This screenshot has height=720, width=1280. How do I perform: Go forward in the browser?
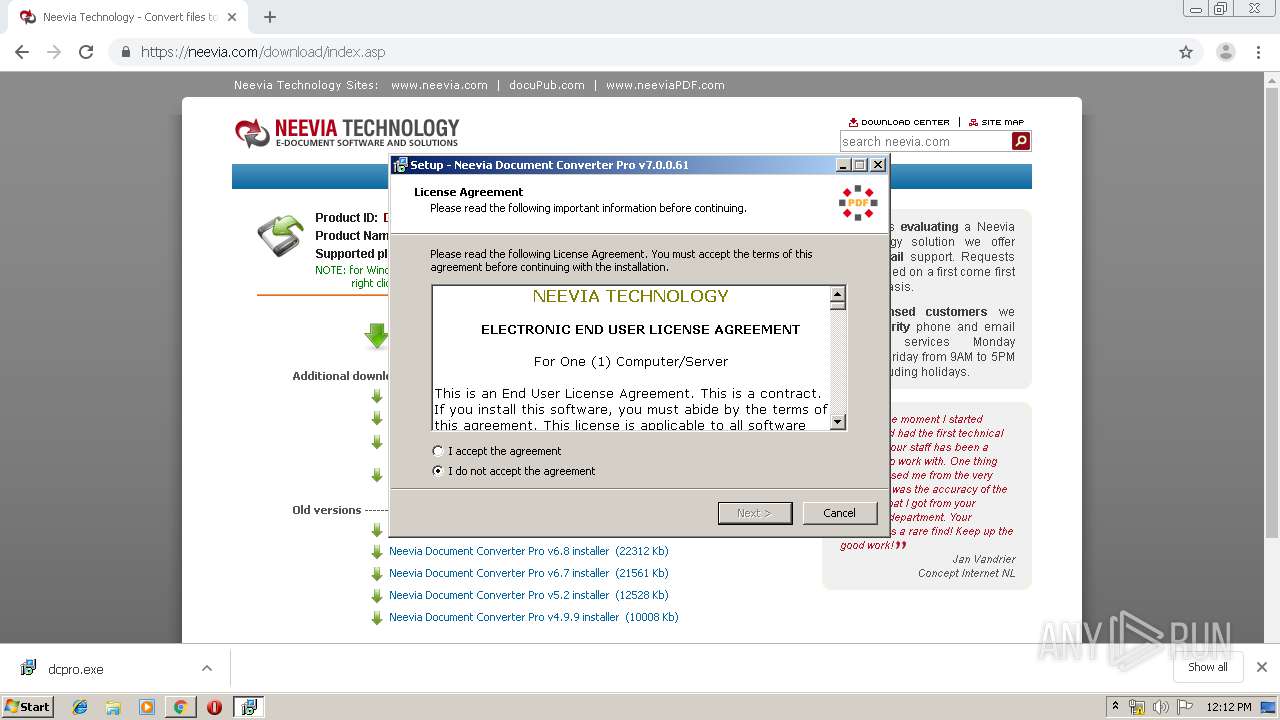point(54,52)
